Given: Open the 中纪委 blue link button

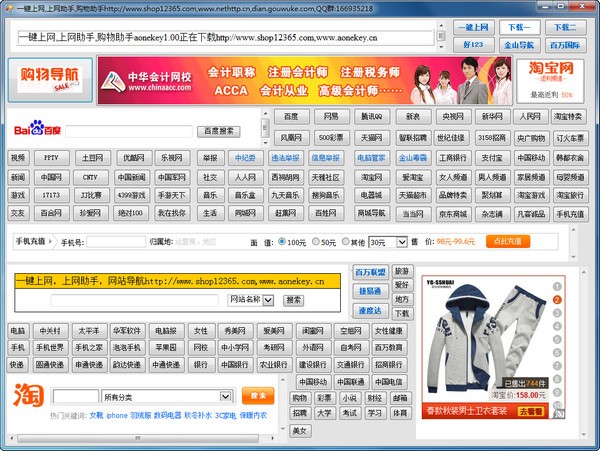Looking at the screenshot, I should click(246, 158).
